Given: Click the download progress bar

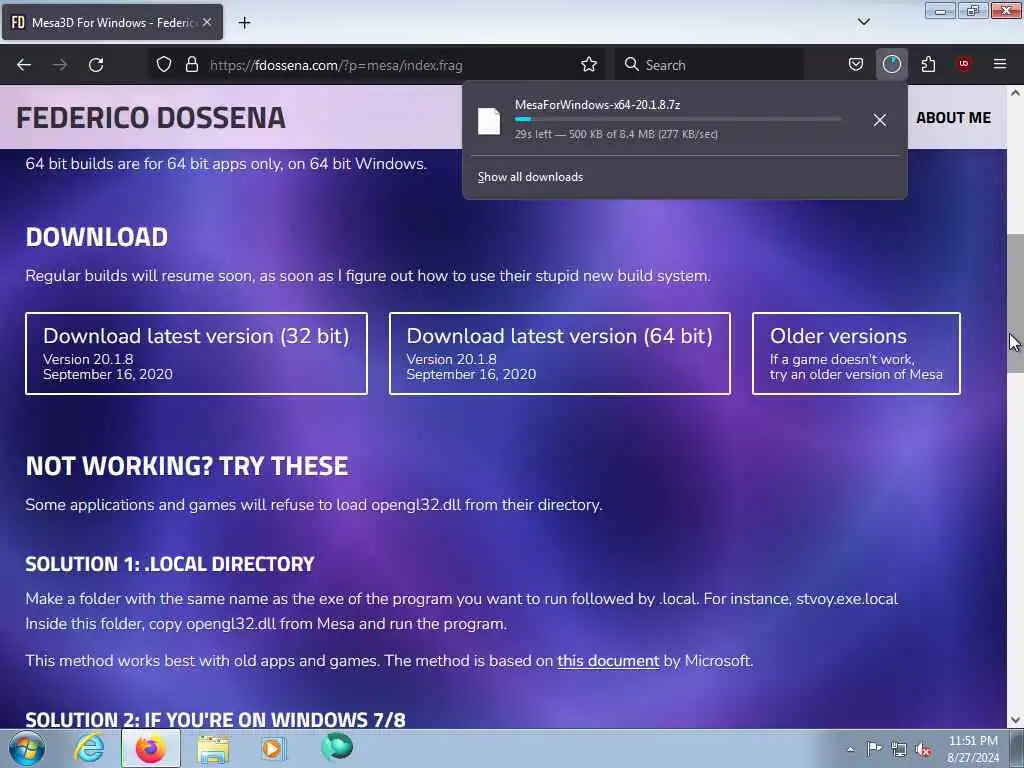Looking at the screenshot, I should coord(678,120).
